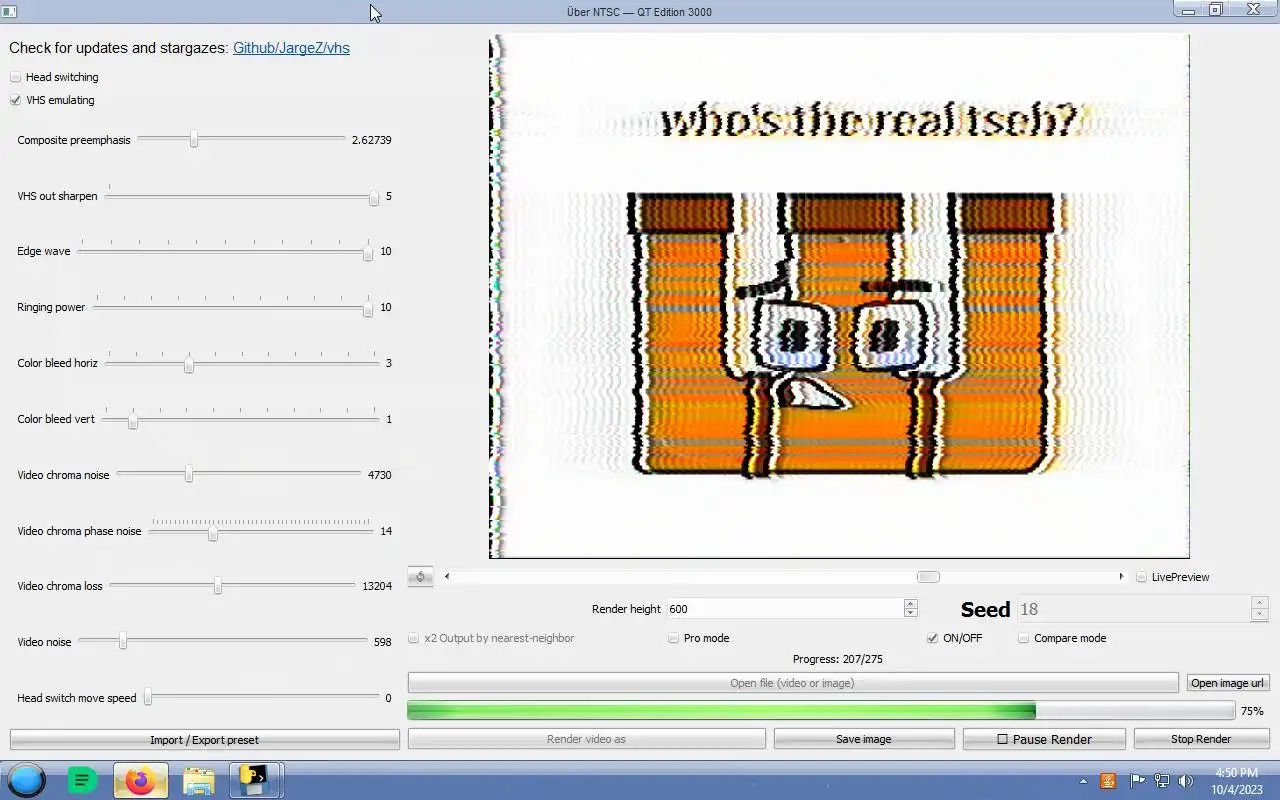
Task: Click Import / Export preset button
Action: [204, 740]
